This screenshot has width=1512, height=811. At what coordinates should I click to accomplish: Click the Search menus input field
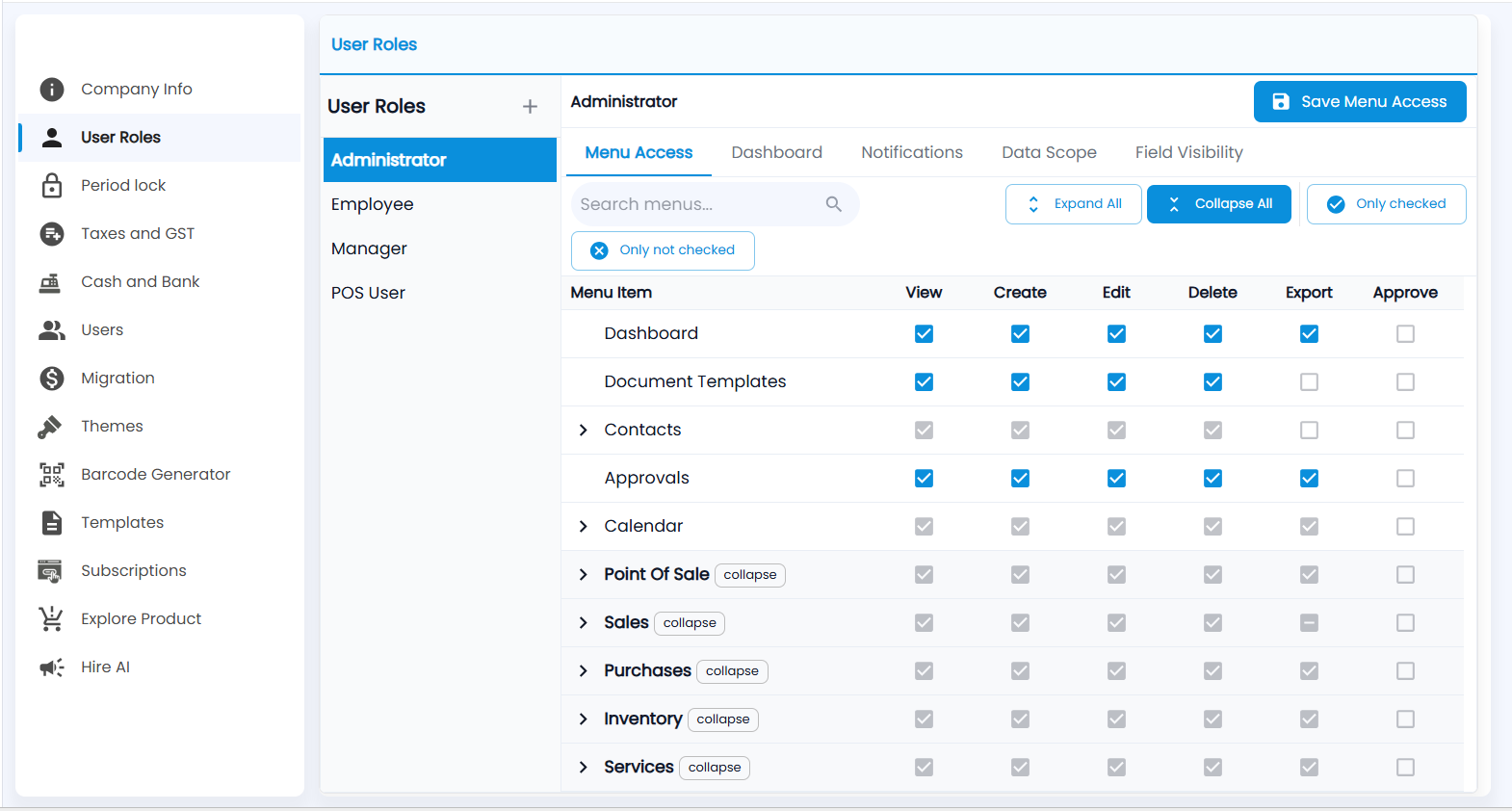click(x=715, y=204)
